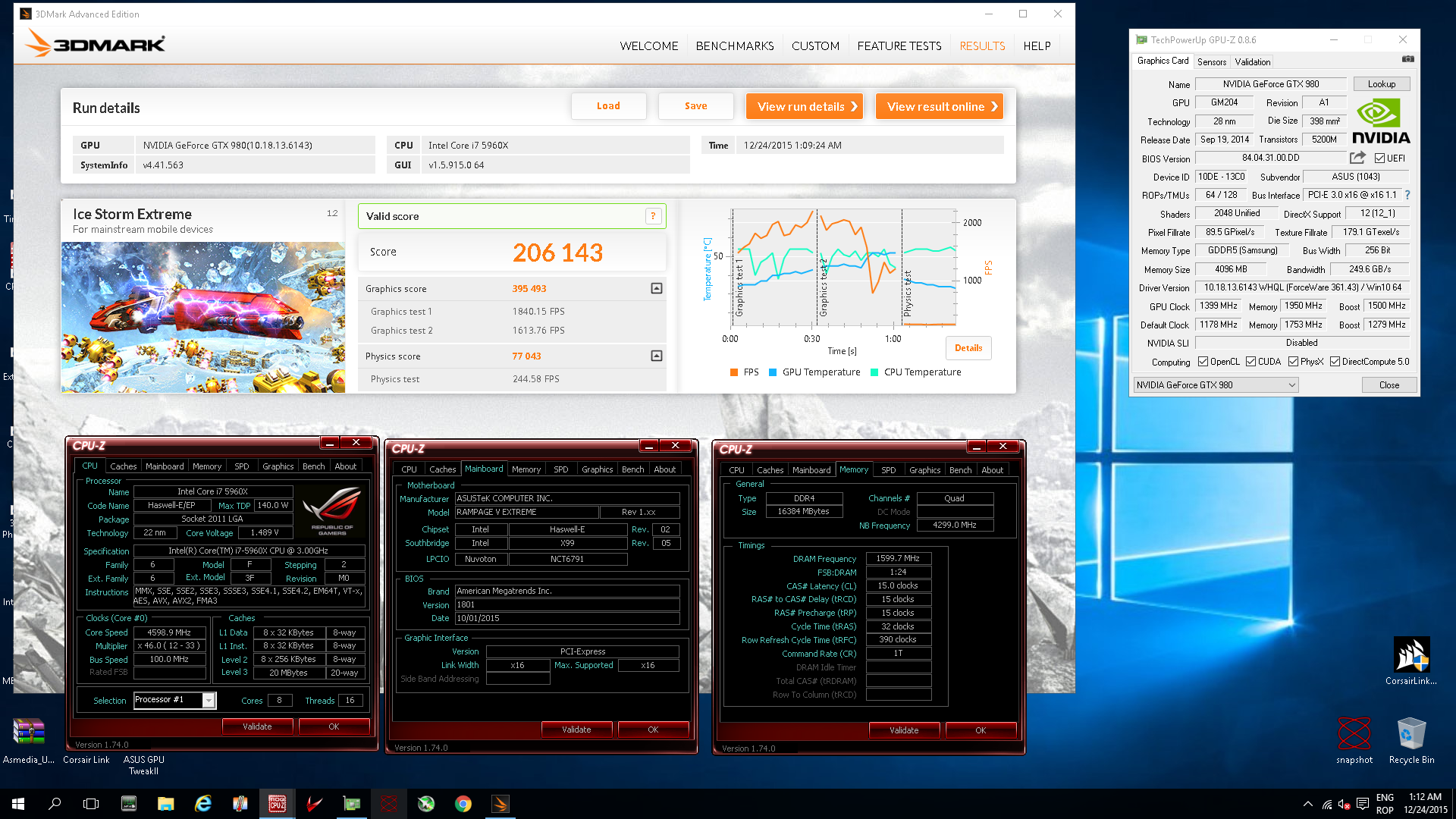Open the Processor #1 selection dropdown
1456x819 pixels.
(174, 700)
